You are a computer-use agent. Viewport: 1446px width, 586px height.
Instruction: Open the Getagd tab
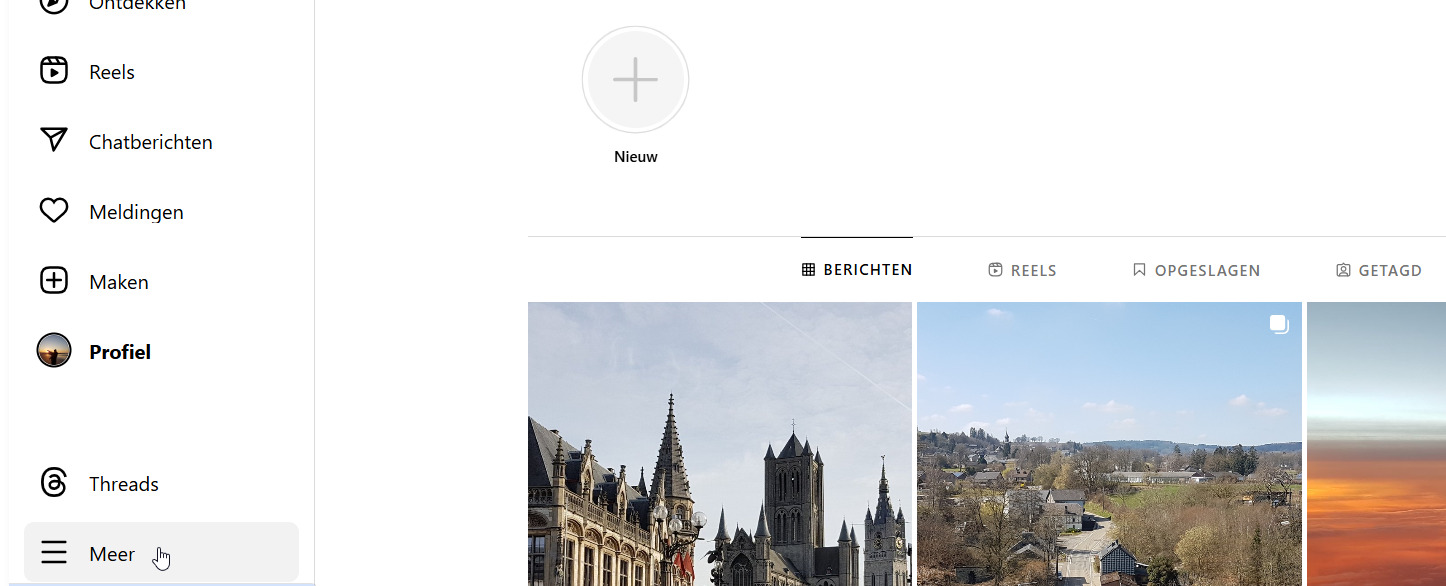1379,270
